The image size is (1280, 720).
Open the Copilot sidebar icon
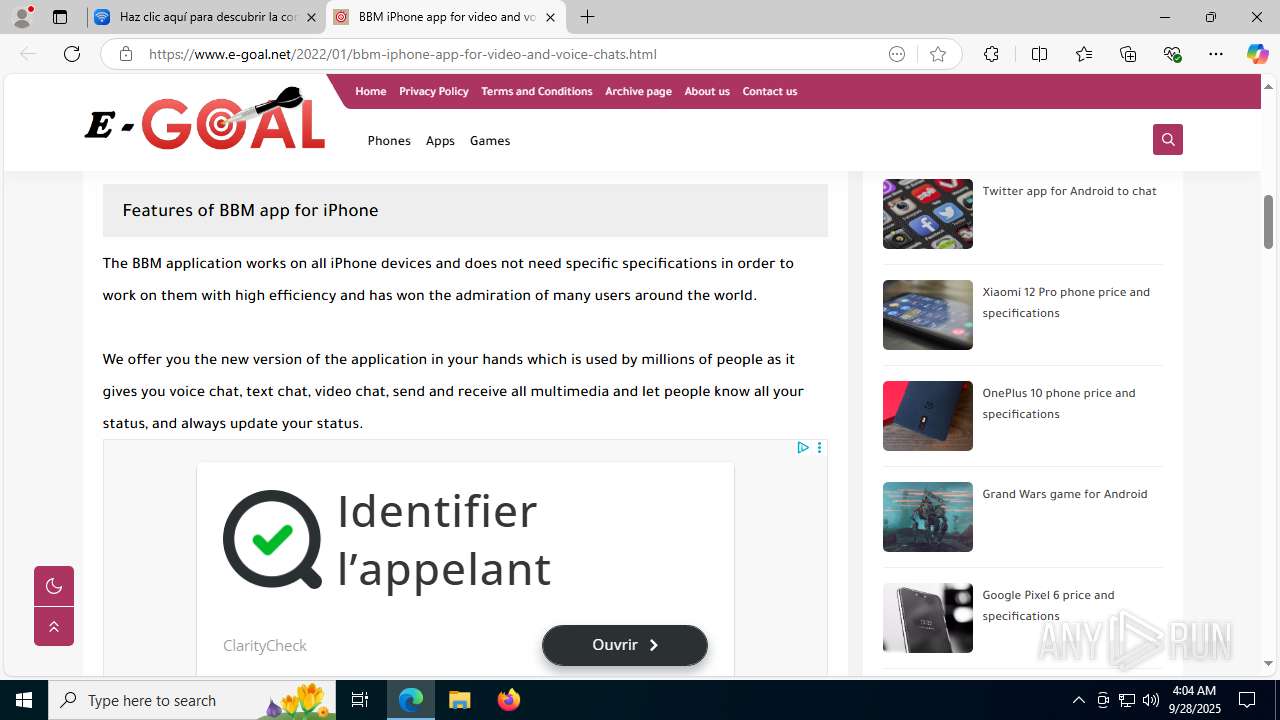point(1257,54)
